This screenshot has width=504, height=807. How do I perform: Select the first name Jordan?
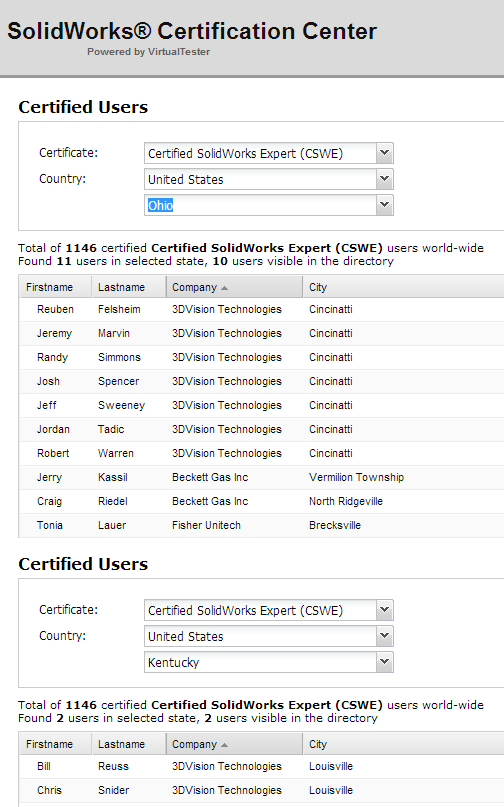pyautogui.click(x=53, y=429)
